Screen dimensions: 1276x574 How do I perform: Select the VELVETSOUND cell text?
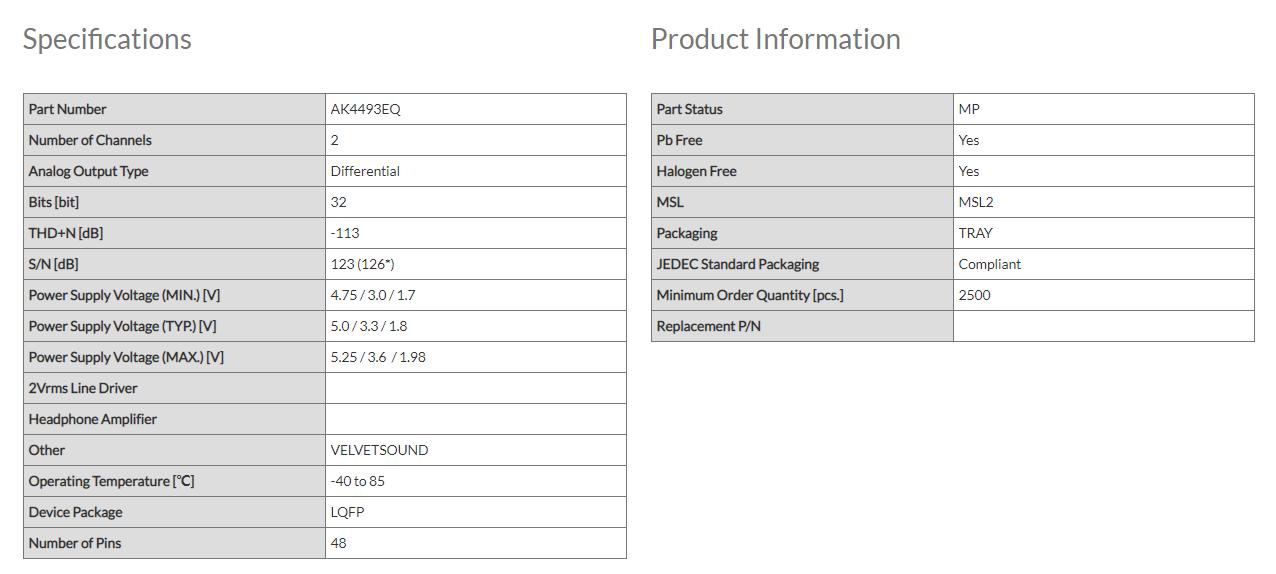pos(379,450)
